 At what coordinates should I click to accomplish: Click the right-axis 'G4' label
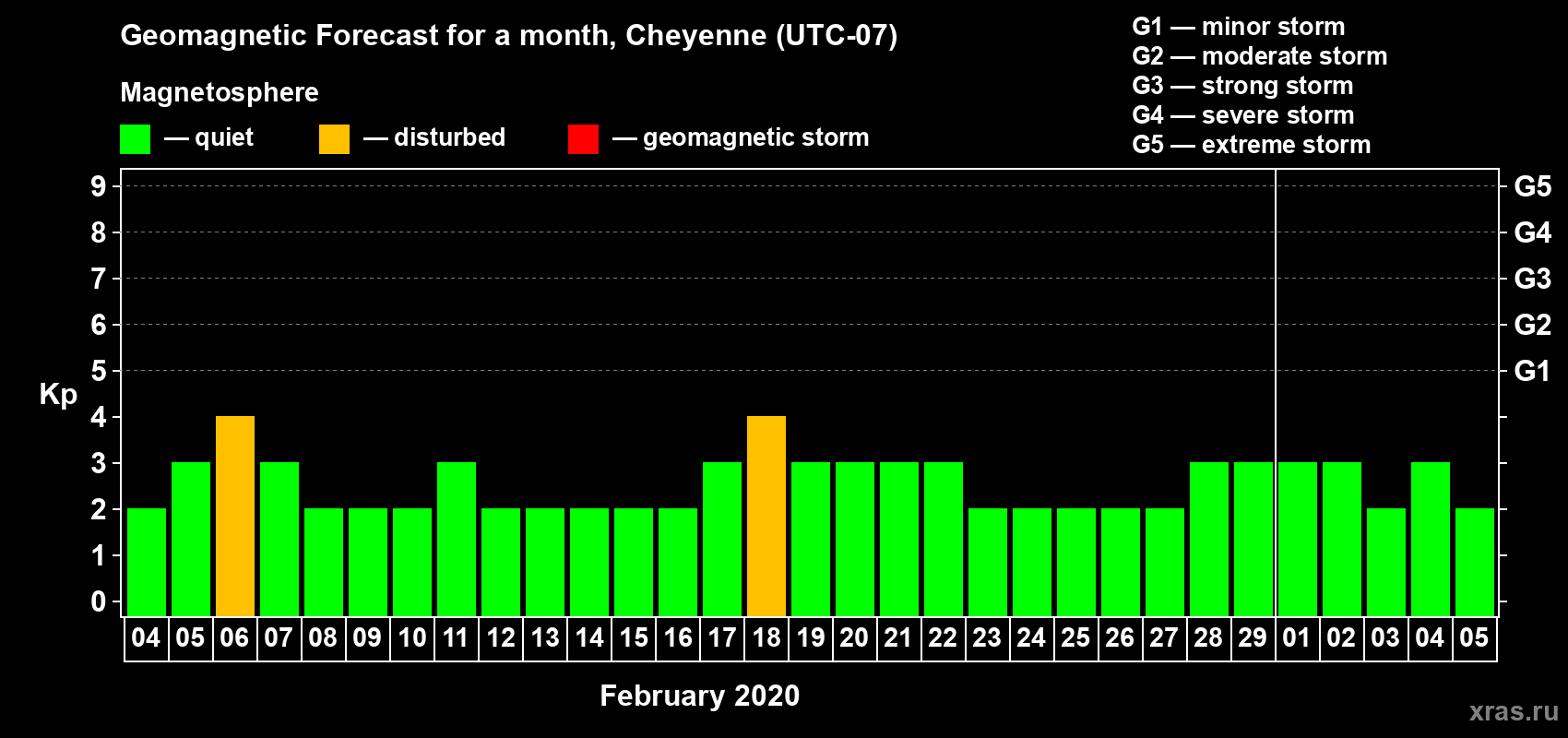coord(1533,232)
